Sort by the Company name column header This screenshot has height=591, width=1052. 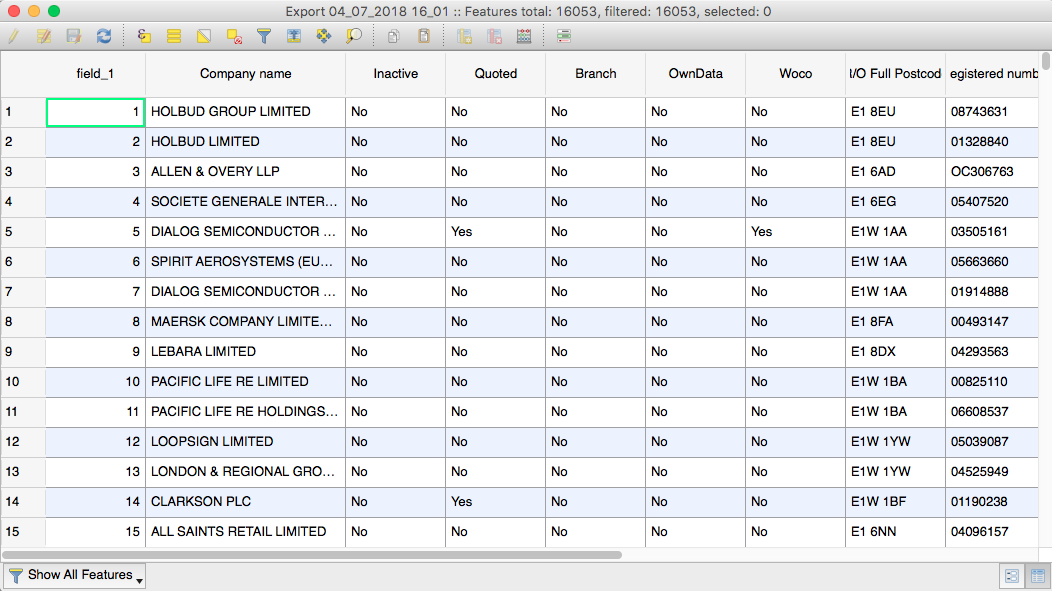click(246, 74)
